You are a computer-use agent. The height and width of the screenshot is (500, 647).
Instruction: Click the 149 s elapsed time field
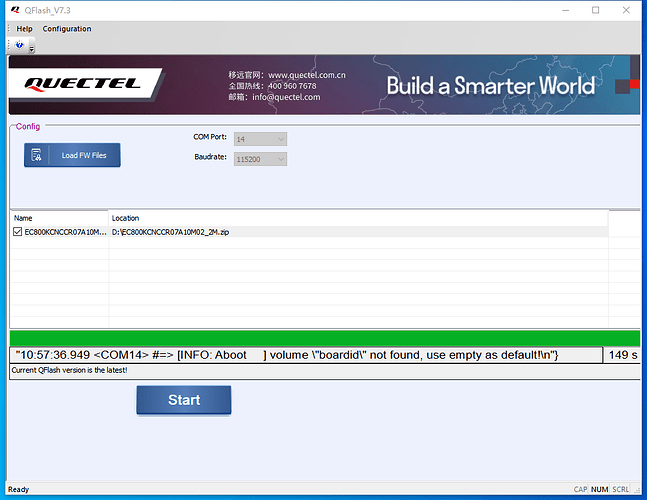pos(623,355)
